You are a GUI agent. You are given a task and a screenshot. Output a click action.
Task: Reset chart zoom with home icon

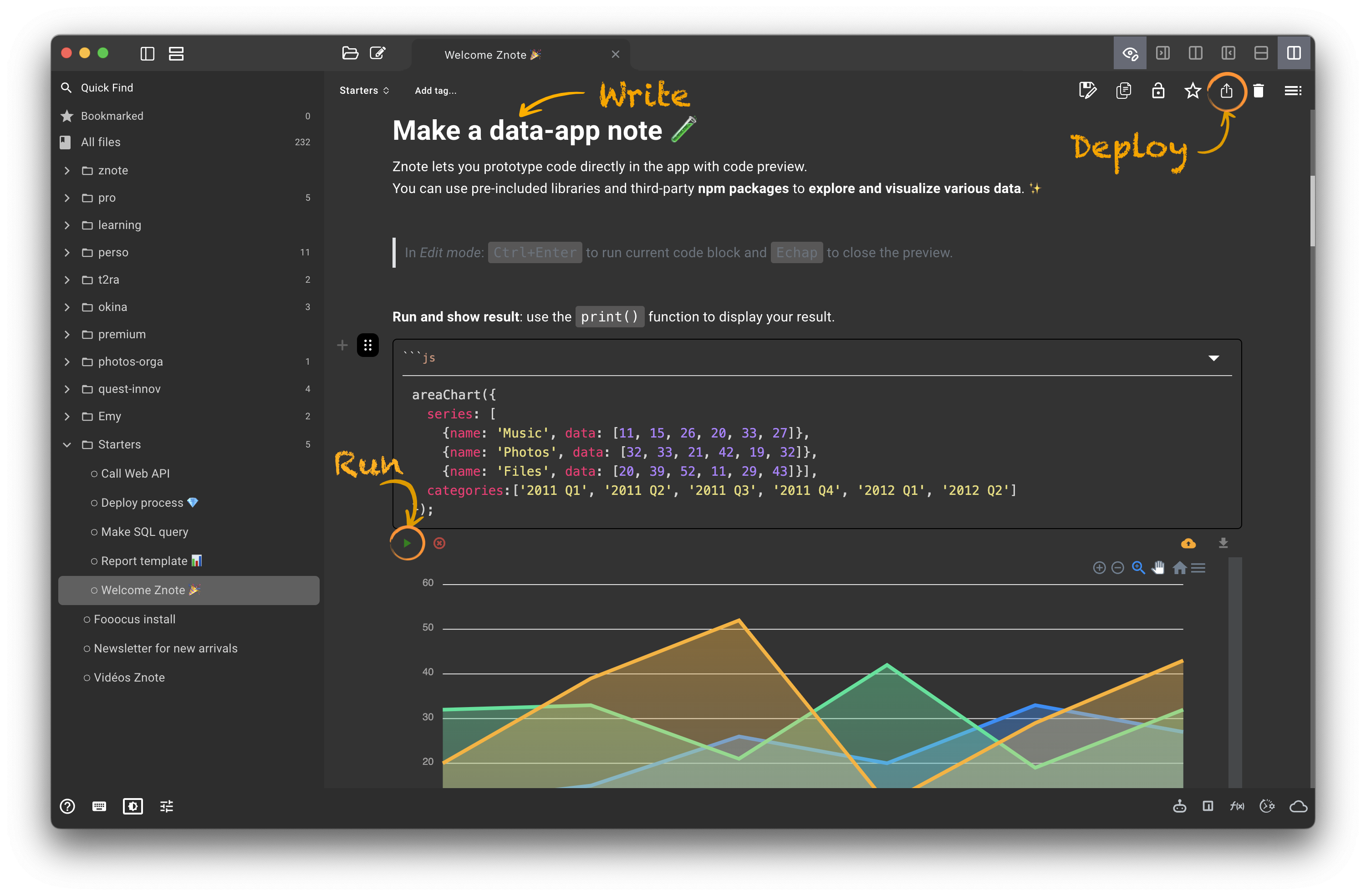[1179, 568]
